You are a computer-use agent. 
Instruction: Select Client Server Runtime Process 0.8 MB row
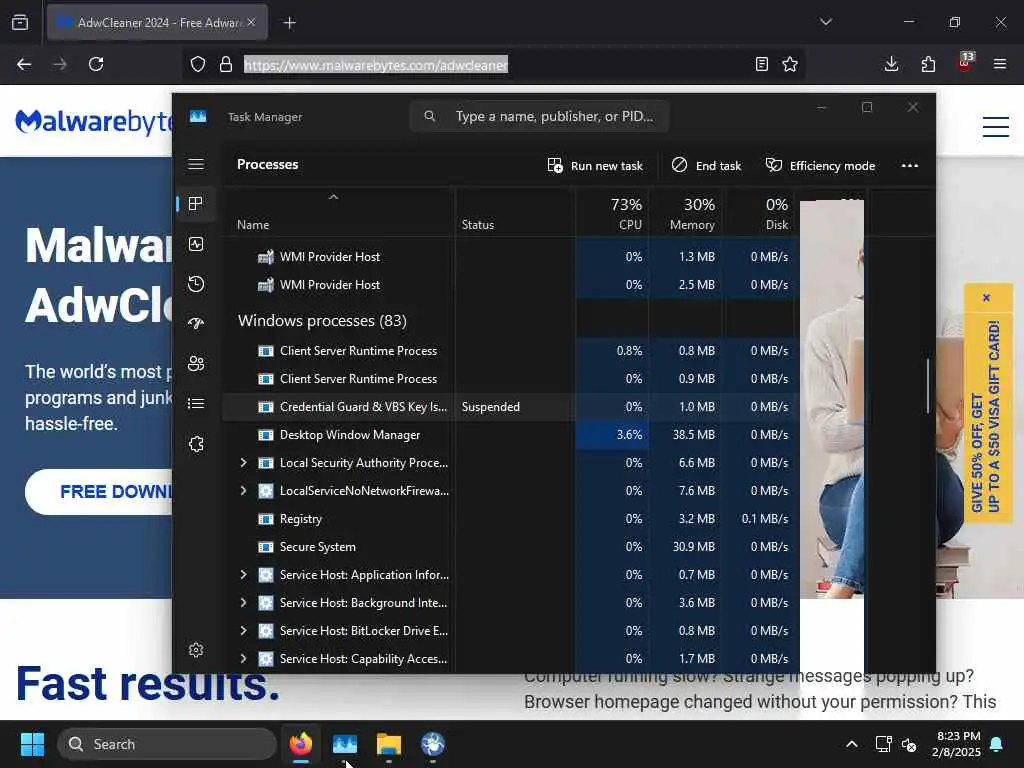(511, 351)
